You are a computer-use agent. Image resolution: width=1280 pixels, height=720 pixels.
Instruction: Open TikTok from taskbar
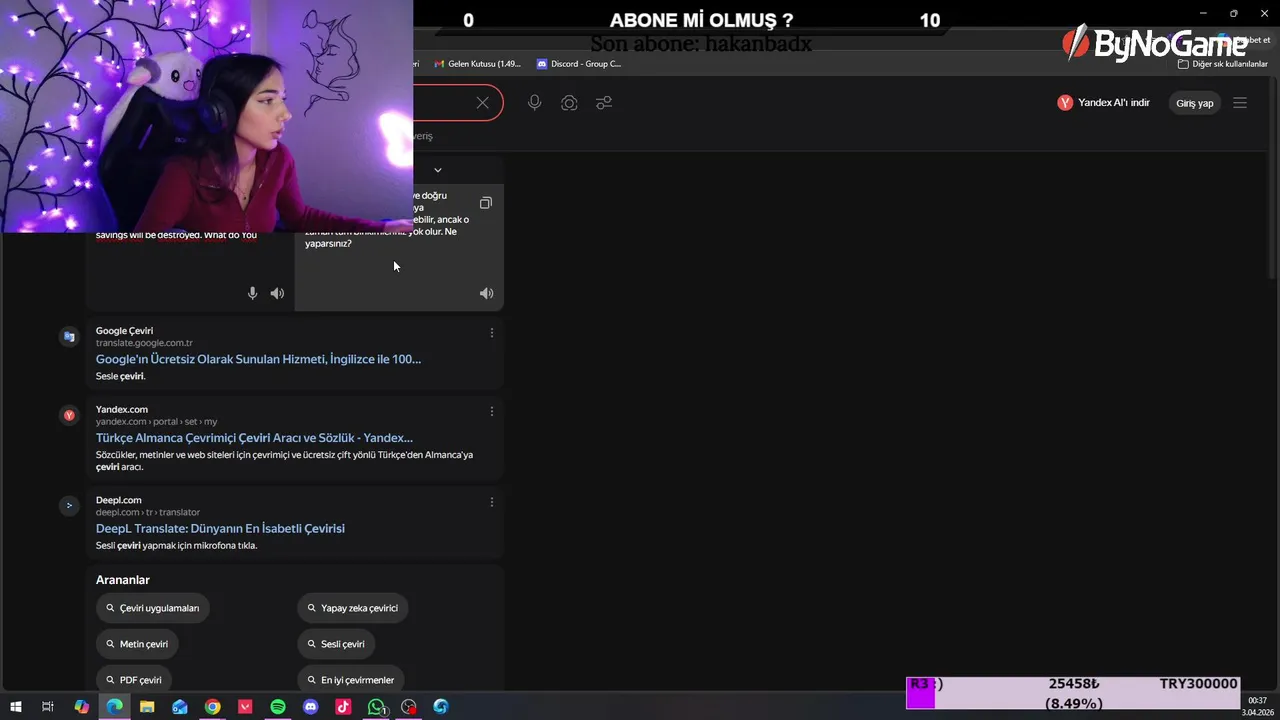pos(343,707)
